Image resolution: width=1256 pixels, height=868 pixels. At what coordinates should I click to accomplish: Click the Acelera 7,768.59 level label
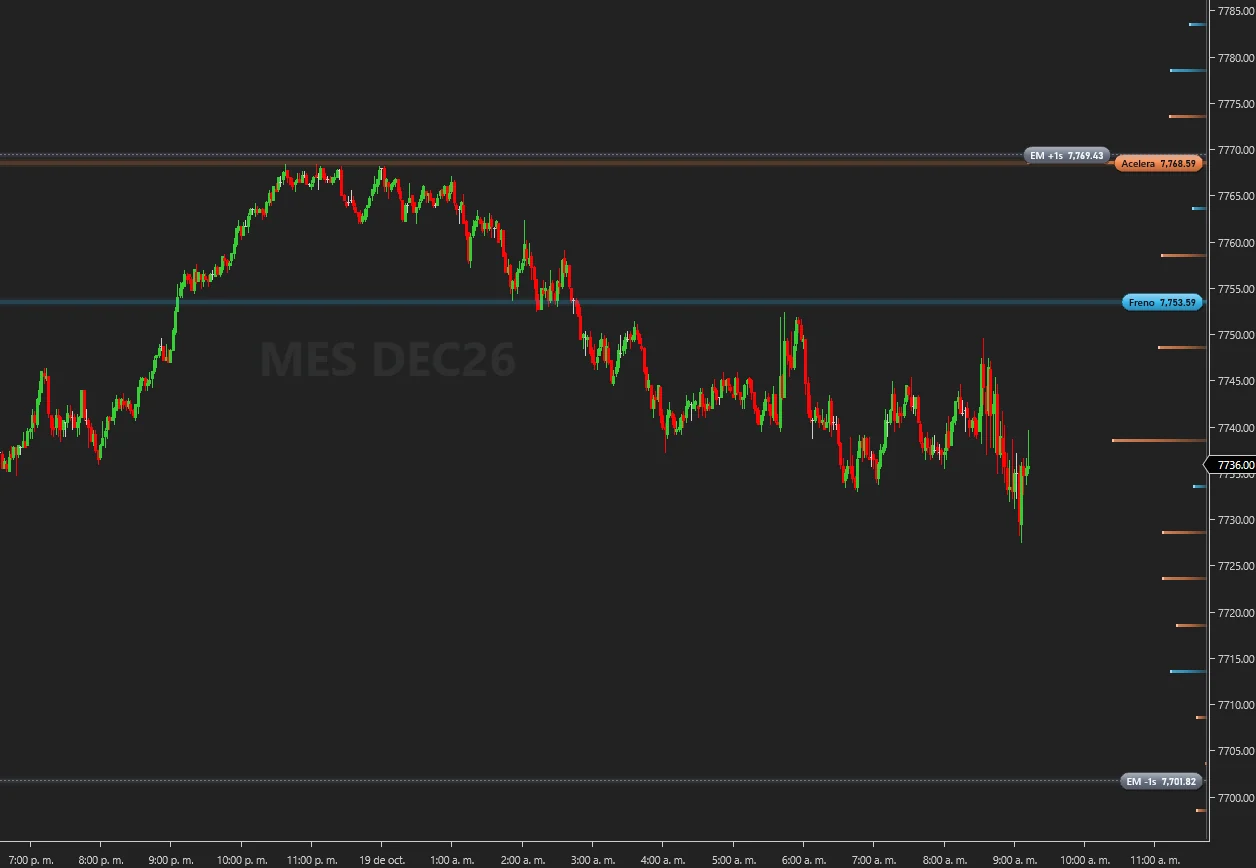pyautogui.click(x=1158, y=164)
